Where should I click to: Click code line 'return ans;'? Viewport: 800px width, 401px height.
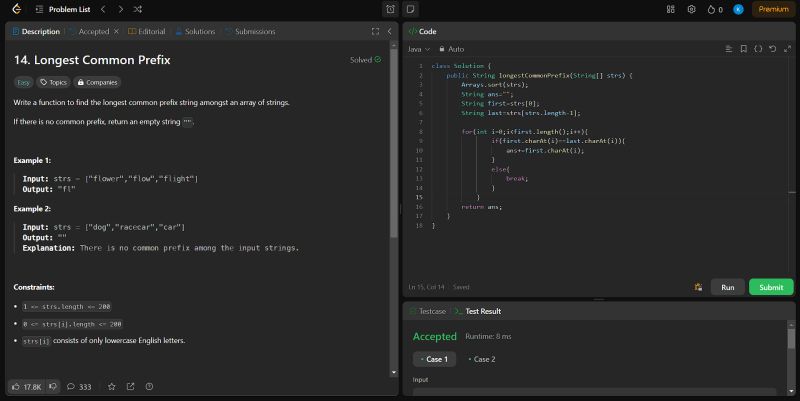(482, 207)
